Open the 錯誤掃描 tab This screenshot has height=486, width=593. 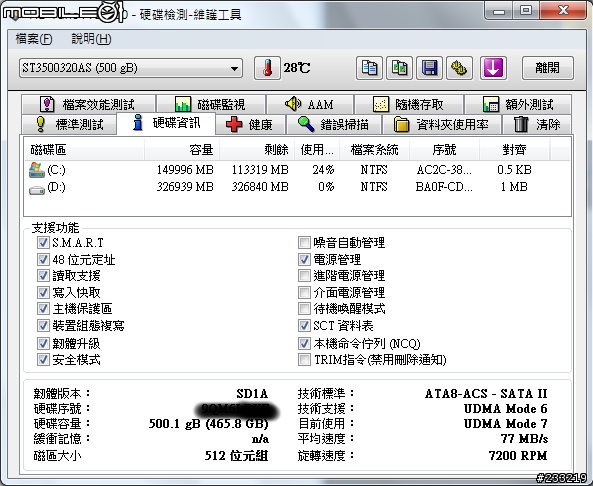pyautogui.click(x=334, y=124)
